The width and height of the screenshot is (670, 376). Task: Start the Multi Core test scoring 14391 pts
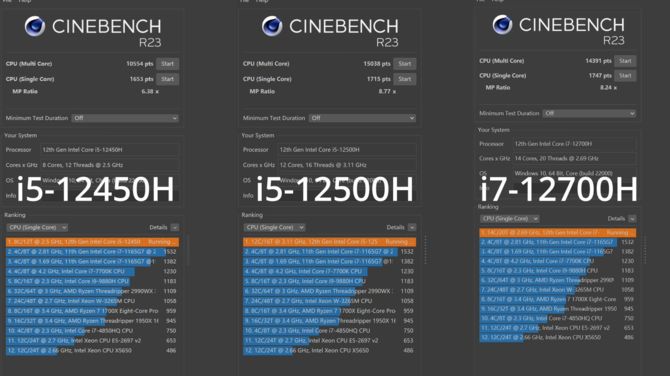click(x=625, y=61)
